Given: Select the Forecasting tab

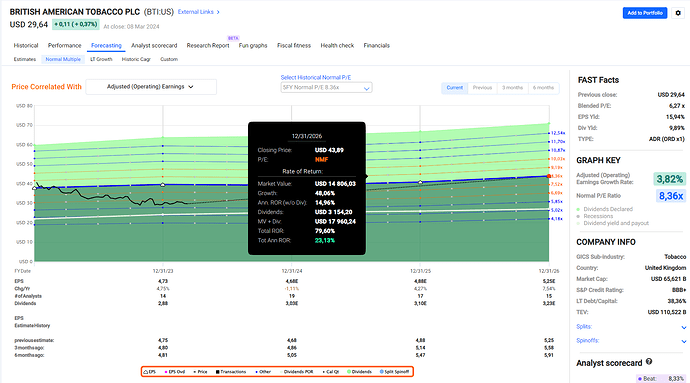Looking at the screenshot, I should 106,45.
